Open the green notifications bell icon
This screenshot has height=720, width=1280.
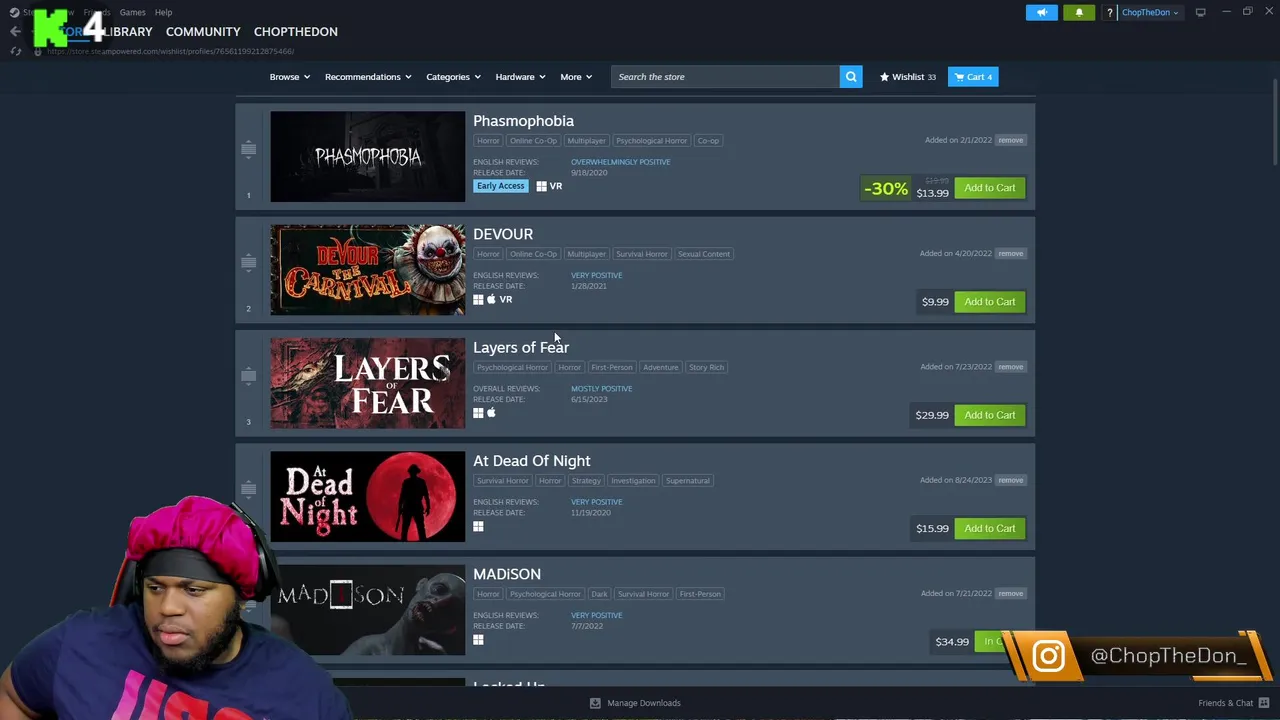[1079, 12]
